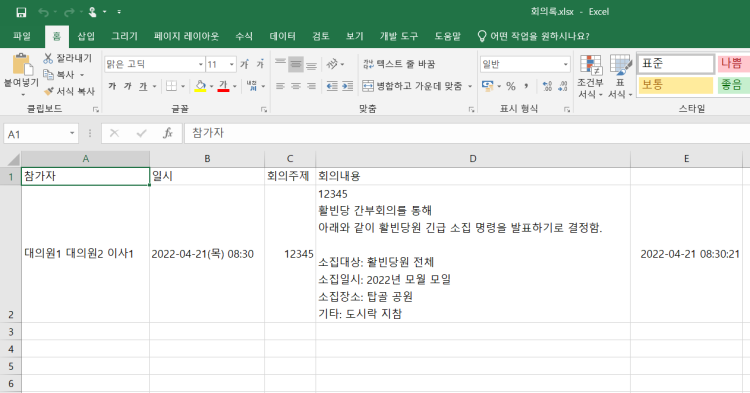
Task: Center text horizontally
Action: 296,86
